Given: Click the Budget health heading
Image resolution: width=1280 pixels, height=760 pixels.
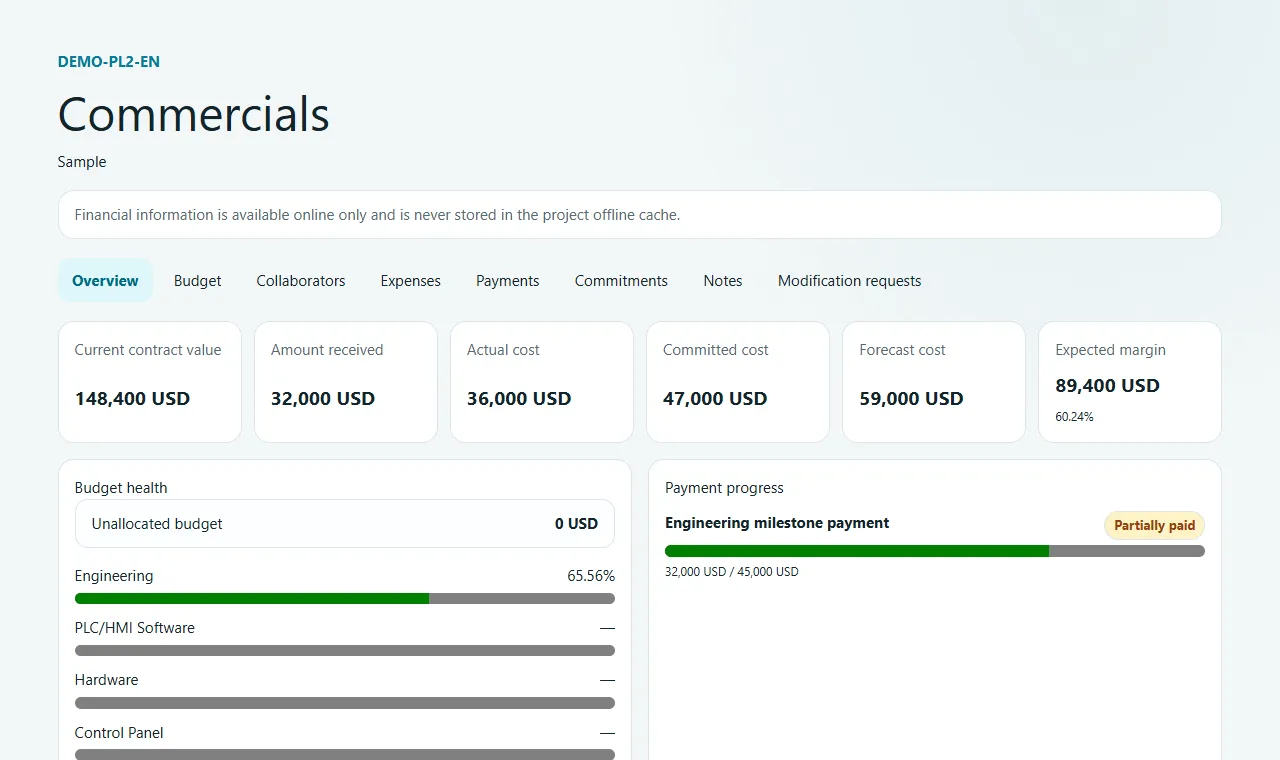Looking at the screenshot, I should [x=121, y=488].
